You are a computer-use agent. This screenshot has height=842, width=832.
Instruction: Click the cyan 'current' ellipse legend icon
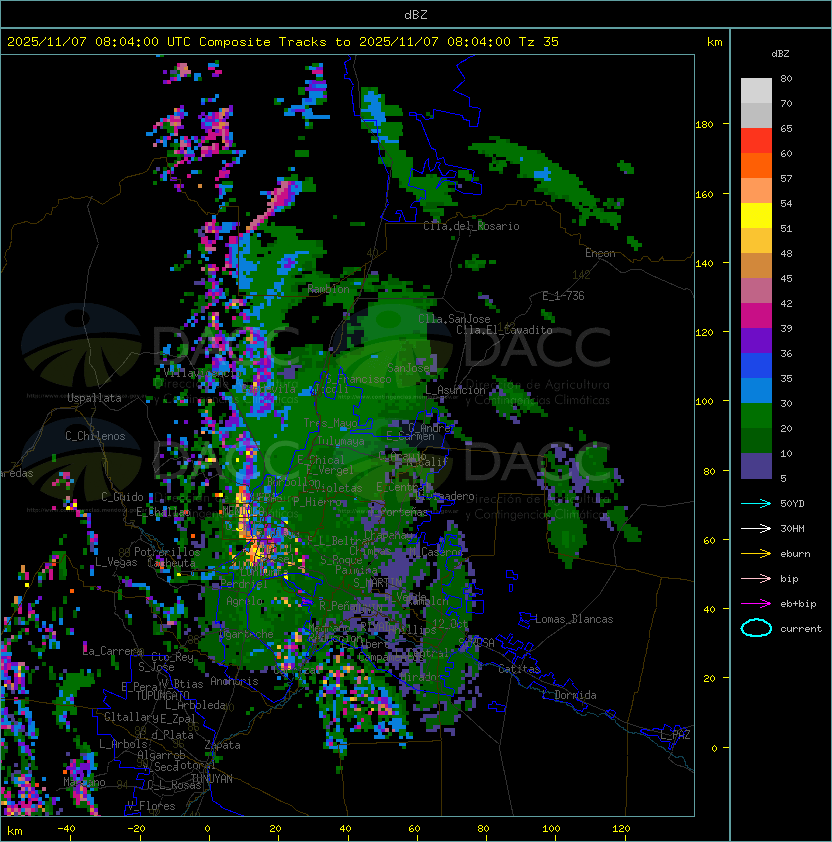[x=756, y=628]
